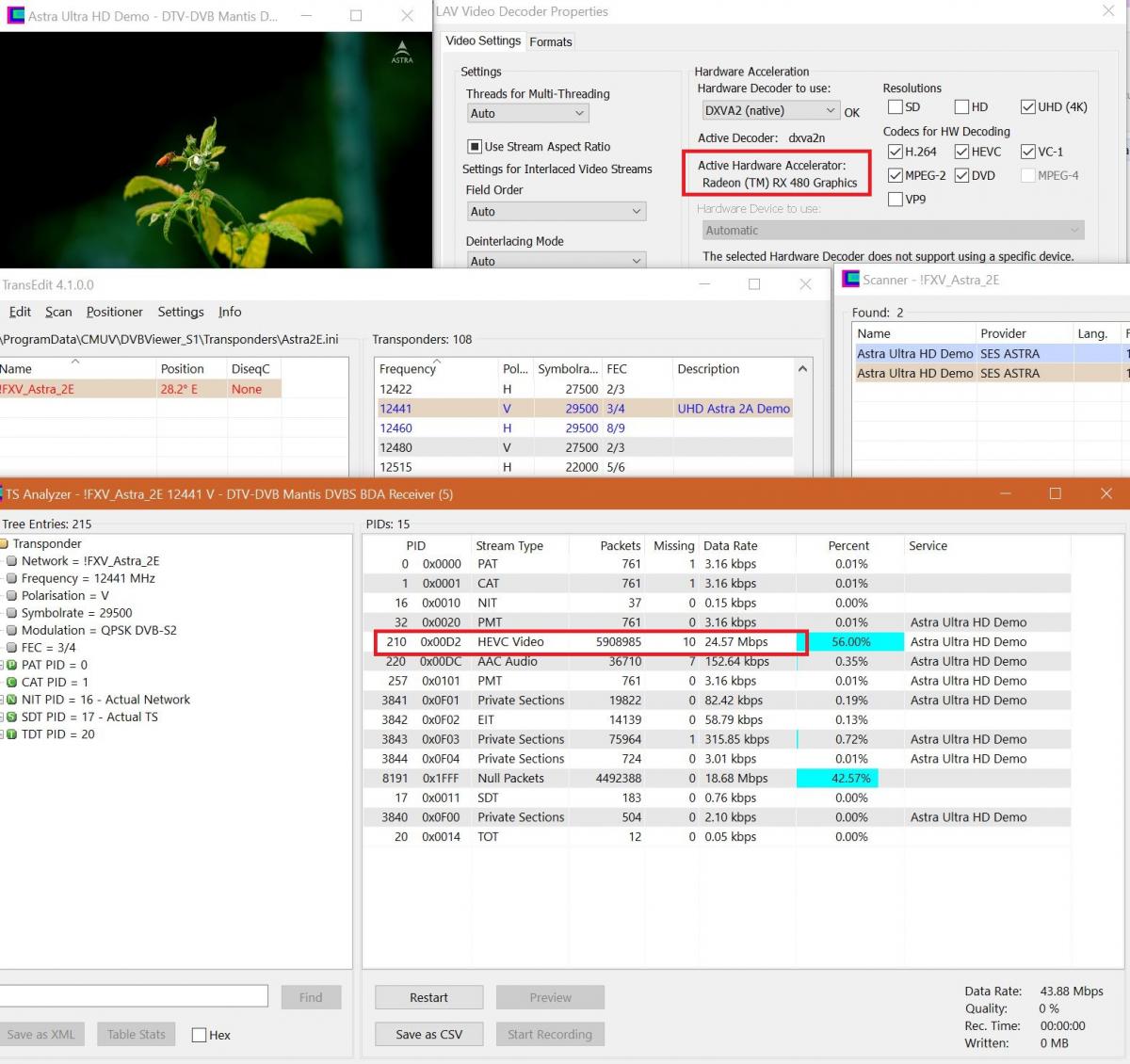Switch to Video Settings tab

[x=483, y=40]
